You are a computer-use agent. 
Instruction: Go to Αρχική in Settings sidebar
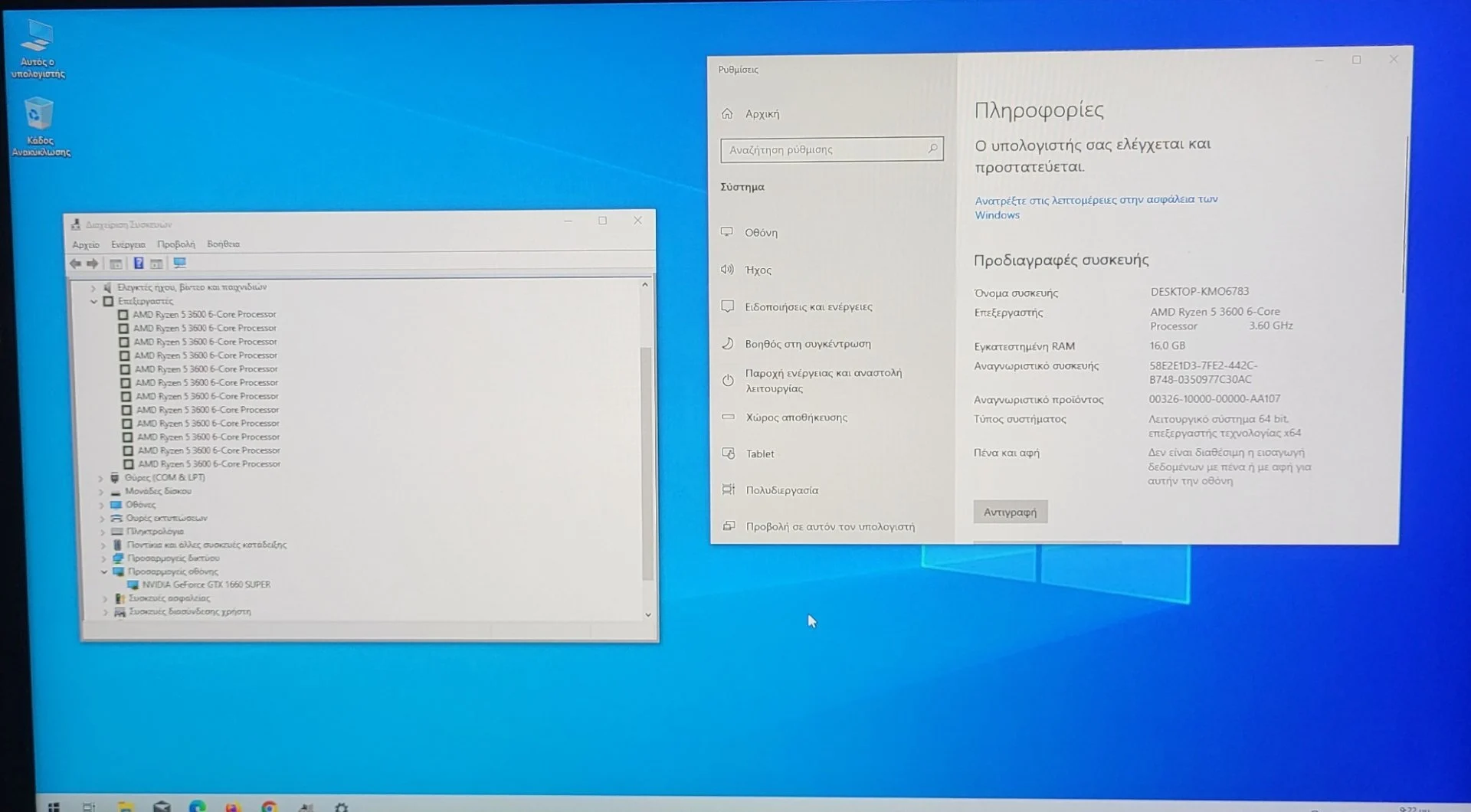coord(762,113)
